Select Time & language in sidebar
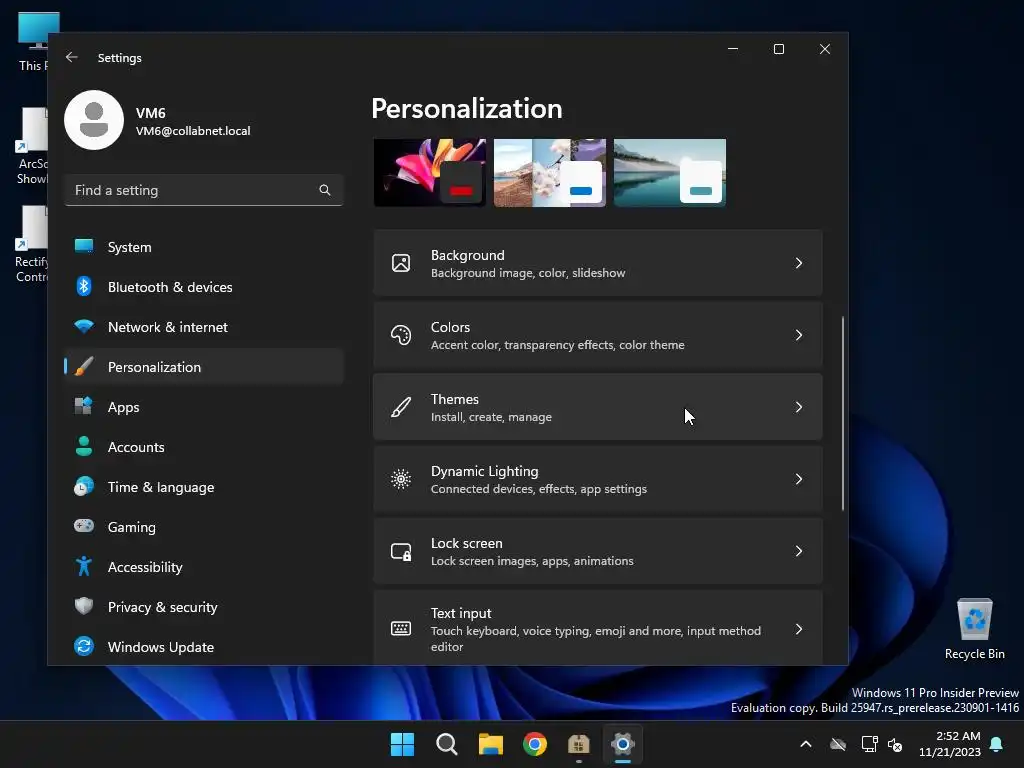The image size is (1024, 768). point(204,487)
